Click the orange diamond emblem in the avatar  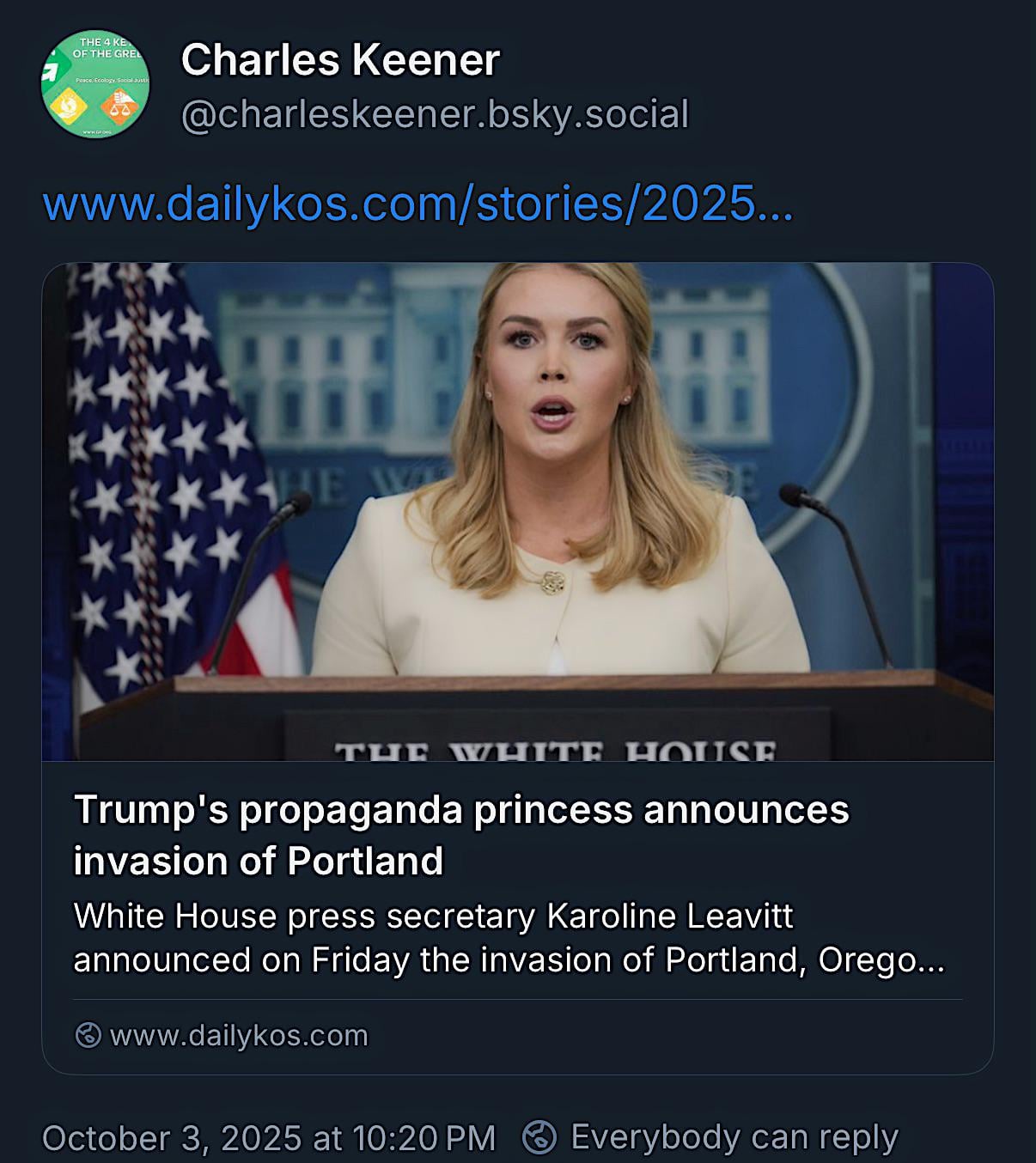click(119, 106)
